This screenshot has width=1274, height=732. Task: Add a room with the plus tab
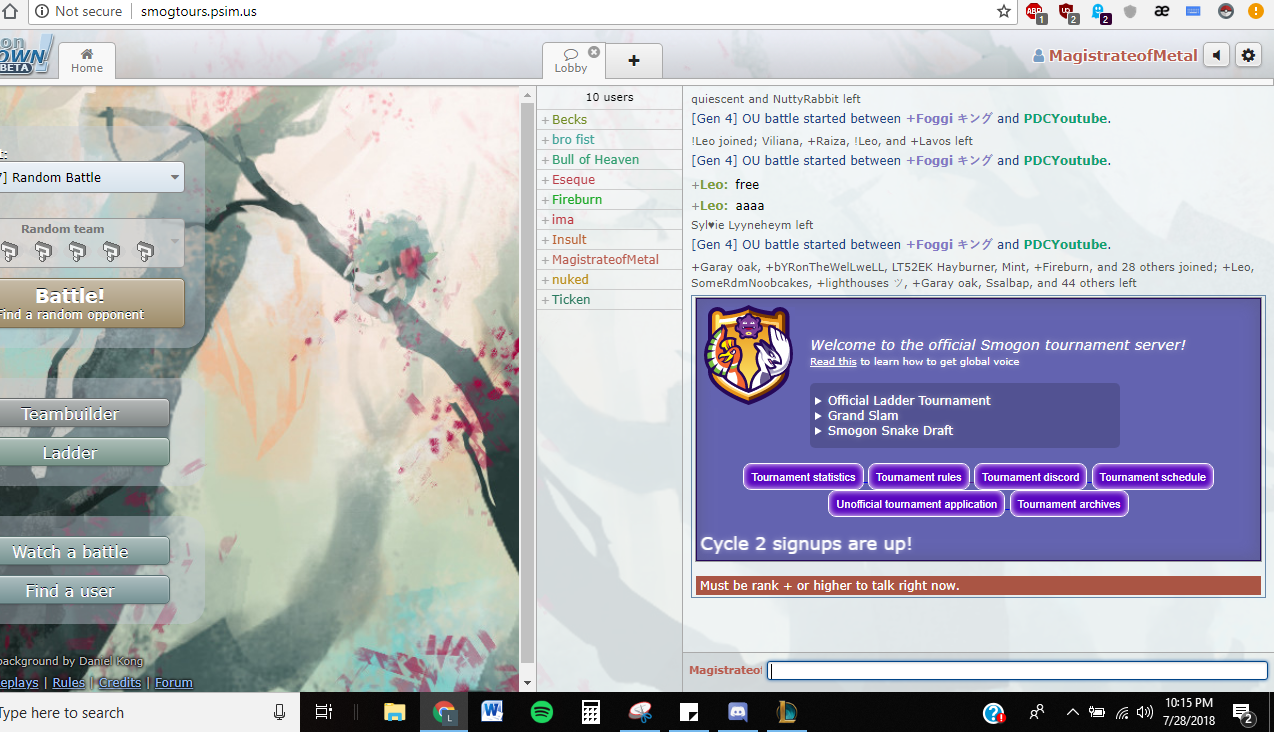pyautogui.click(x=634, y=61)
